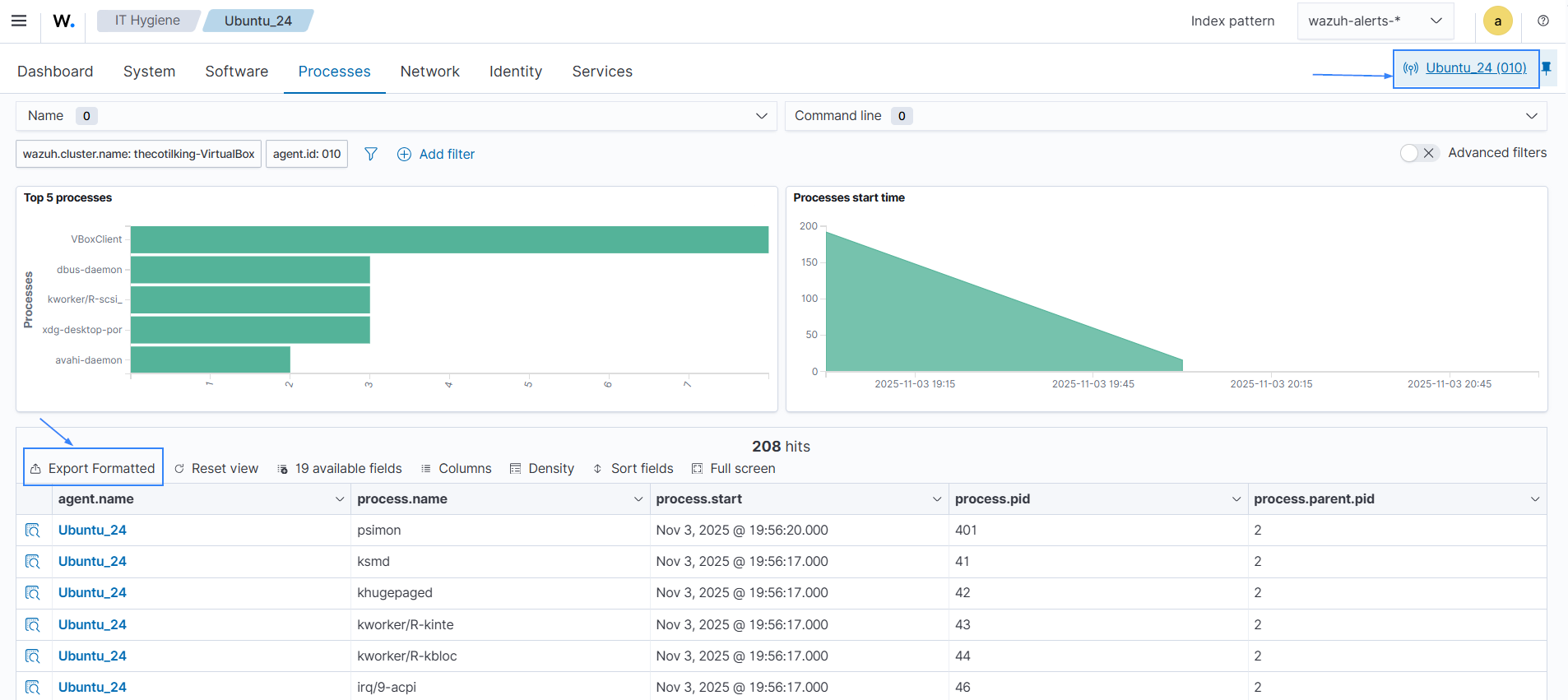
Task: Click the agent.id: 010 filter pill
Action: (307, 154)
